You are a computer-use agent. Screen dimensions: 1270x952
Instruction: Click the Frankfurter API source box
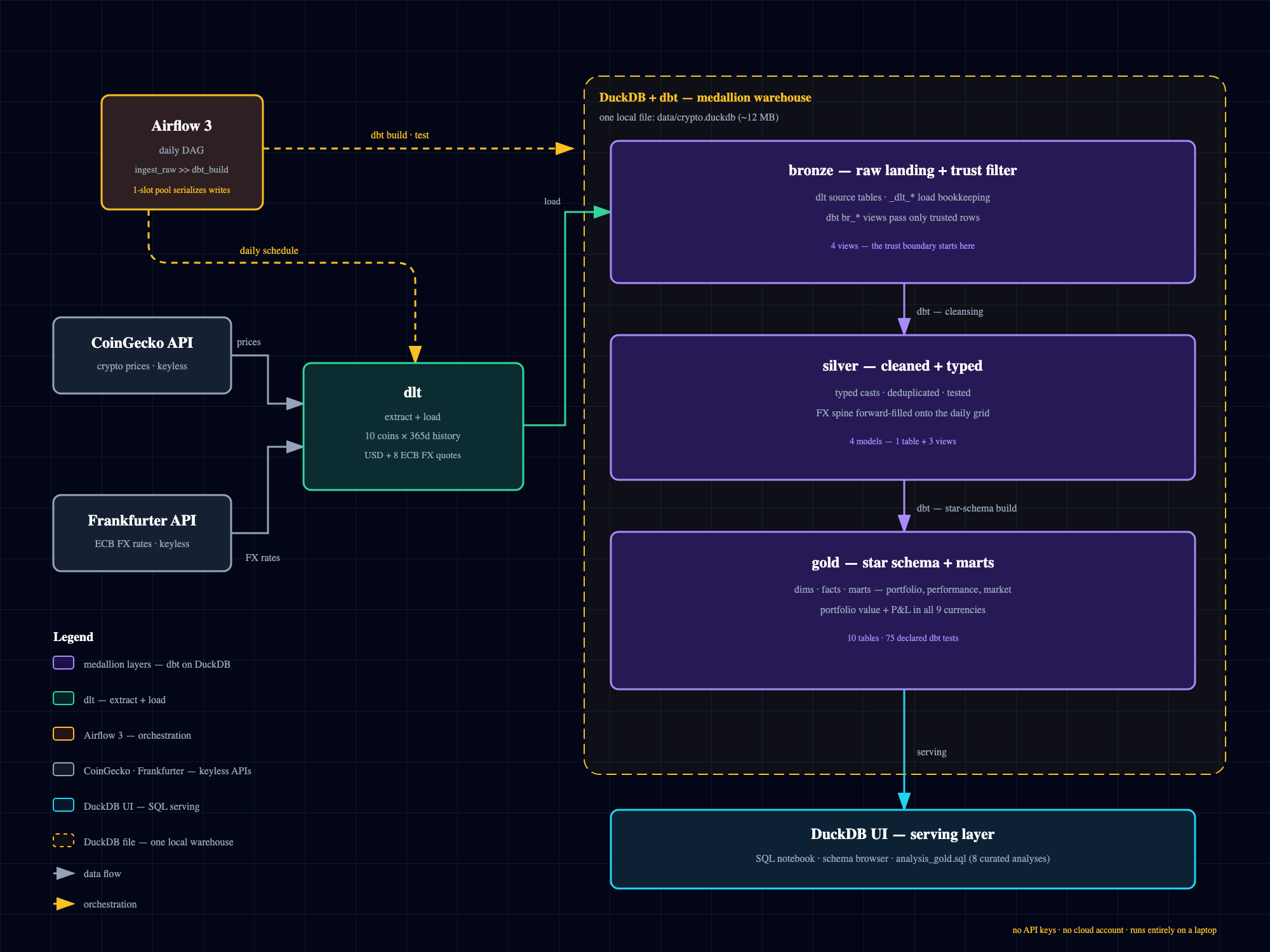142,533
